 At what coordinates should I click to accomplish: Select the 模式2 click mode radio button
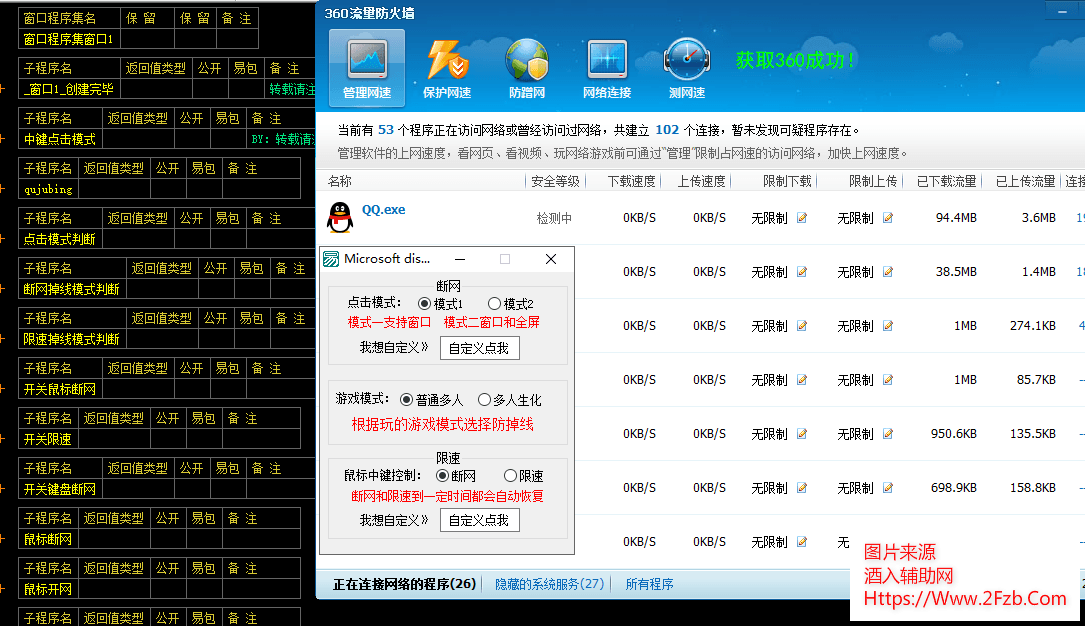[494, 304]
